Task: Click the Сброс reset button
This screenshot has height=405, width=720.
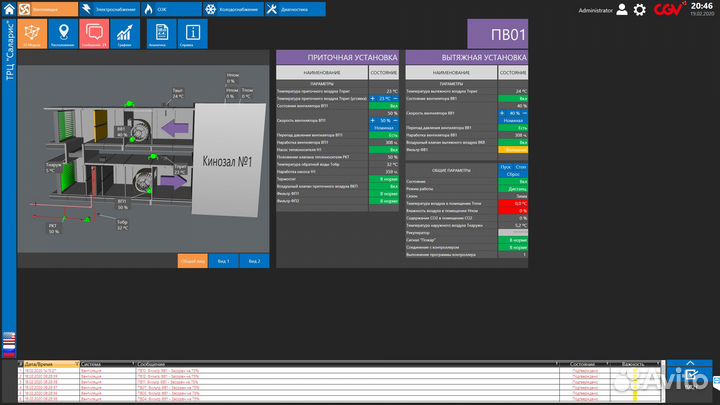Action: (513, 174)
